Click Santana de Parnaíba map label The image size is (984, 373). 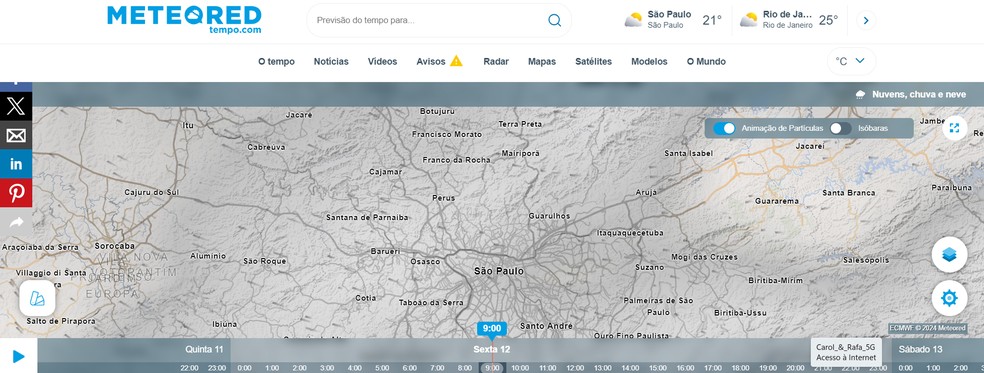pos(367,217)
